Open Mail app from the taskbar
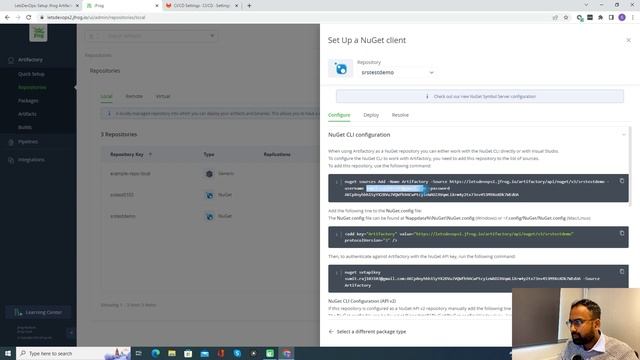The width and height of the screenshot is (640, 360). (204, 353)
